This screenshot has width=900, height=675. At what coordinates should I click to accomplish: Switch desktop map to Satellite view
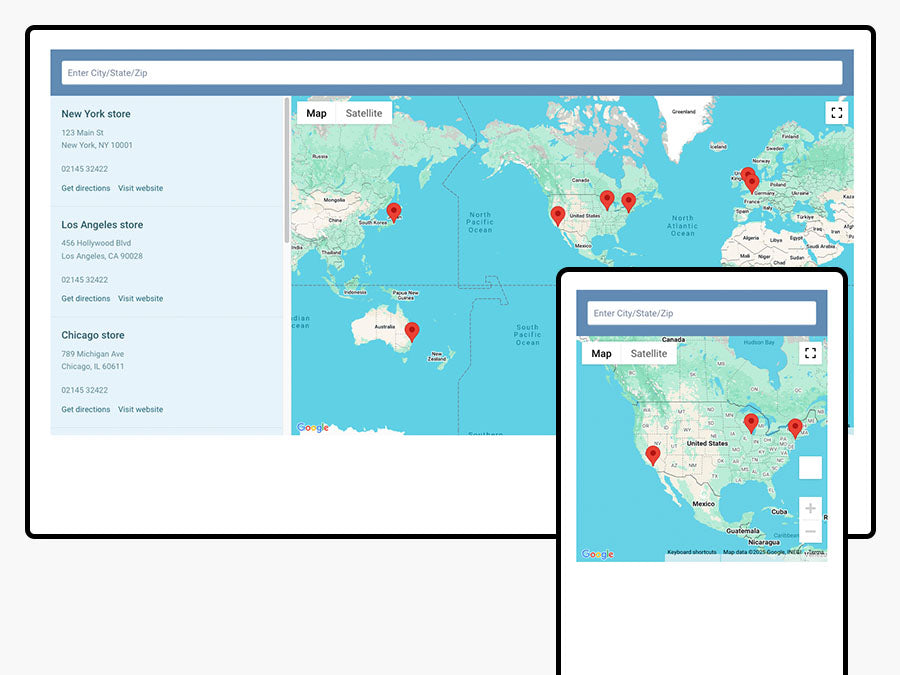[364, 113]
